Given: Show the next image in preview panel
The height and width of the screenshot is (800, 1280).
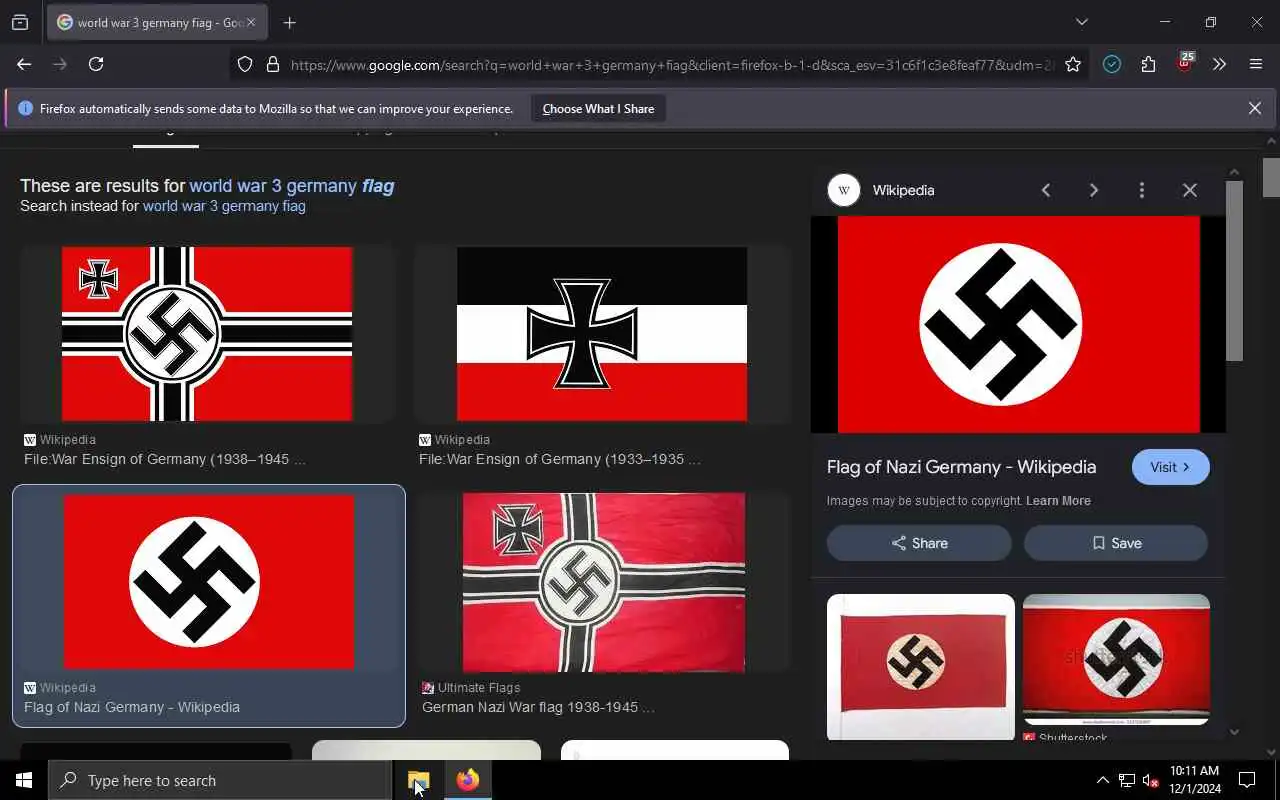Looking at the screenshot, I should point(1094,190).
